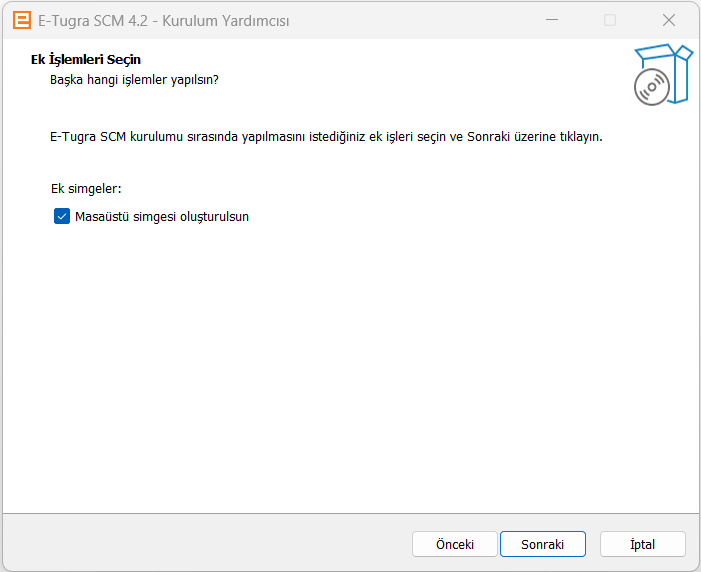Viewport: 701px width, 572px height.
Task: Click the instruction text about ek işleri
Action: (326, 136)
